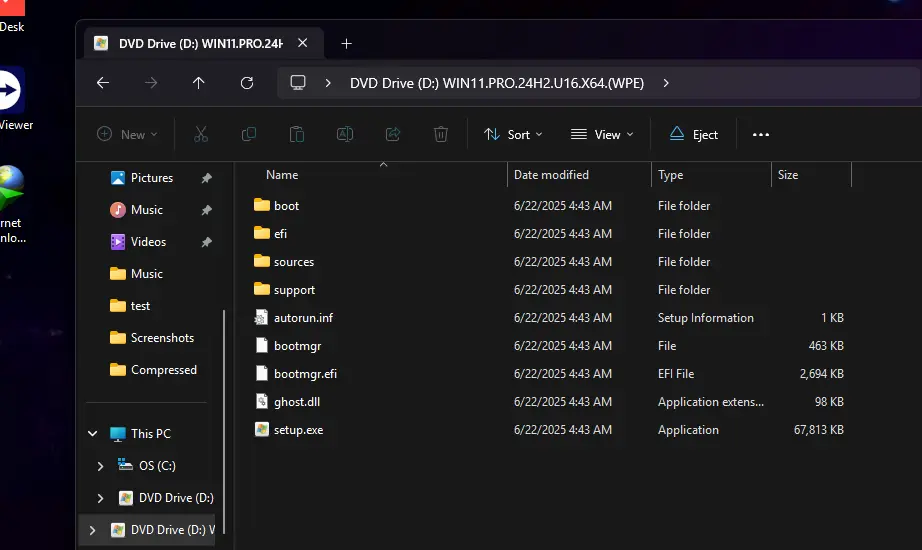Paste using the clipboard icon

pyautogui.click(x=297, y=134)
